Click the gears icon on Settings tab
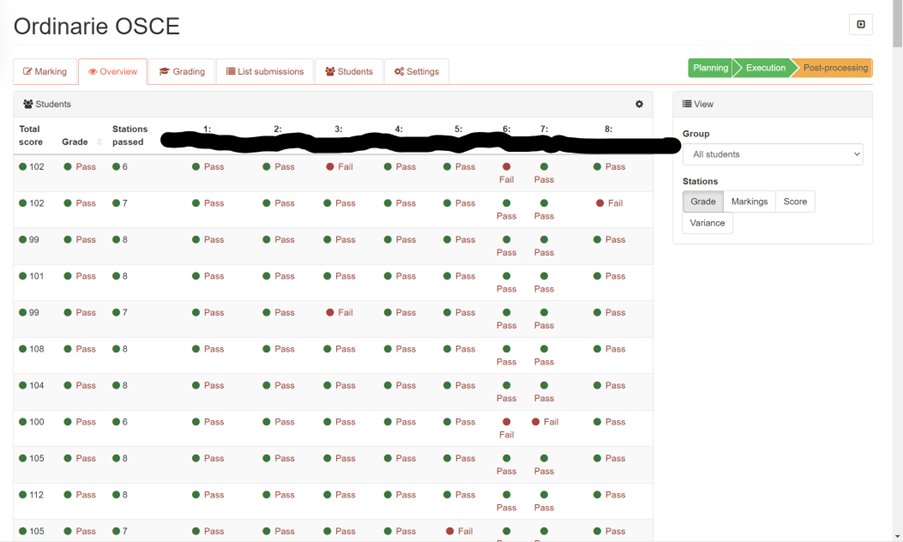The image size is (903, 542). click(399, 71)
